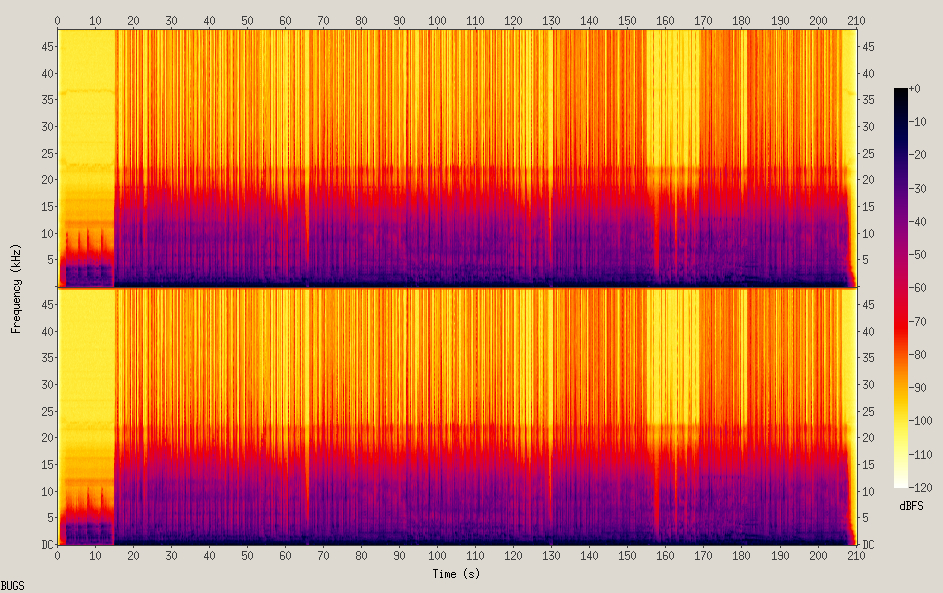
Task: Click the 45 kHz label on lower-right frequency axis
Action: tap(869, 303)
